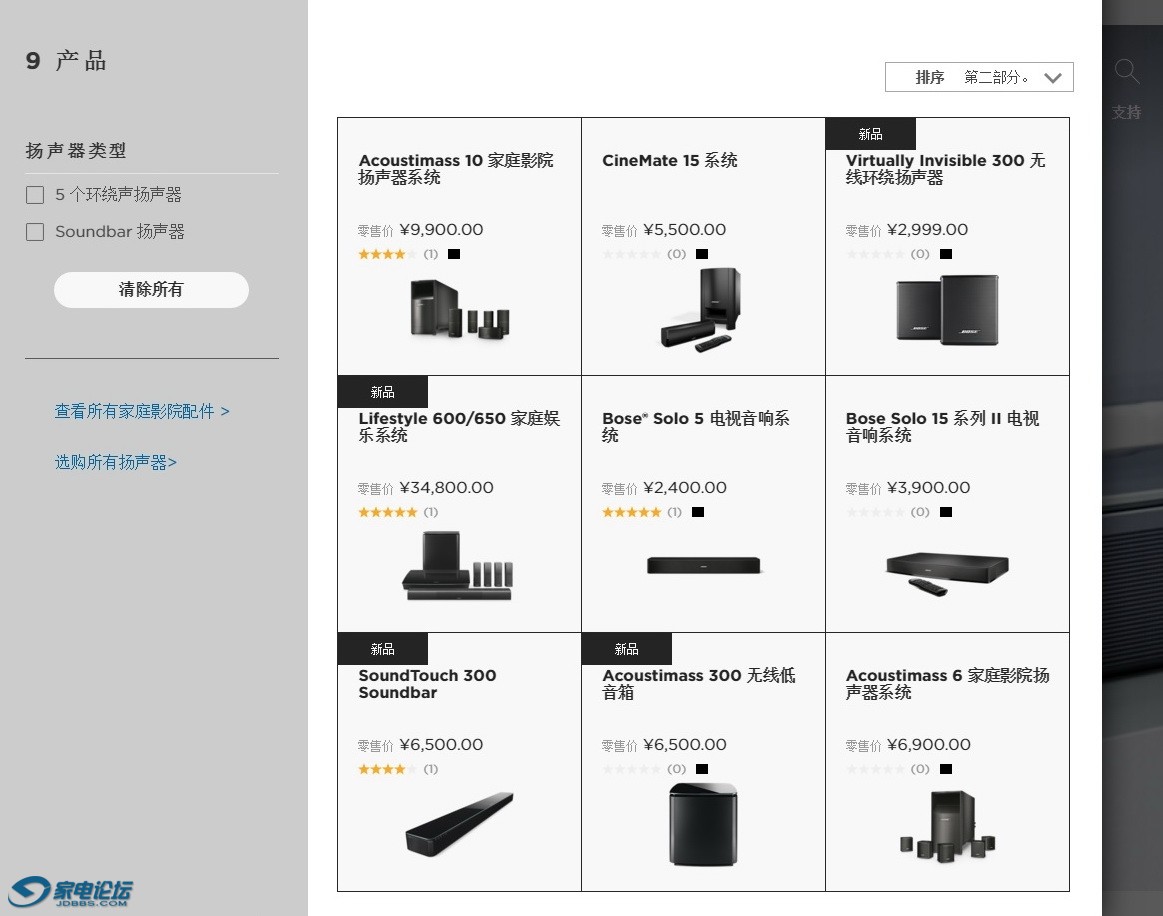Click the Solo 15 empty star rating
1163x916 pixels.
point(875,512)
